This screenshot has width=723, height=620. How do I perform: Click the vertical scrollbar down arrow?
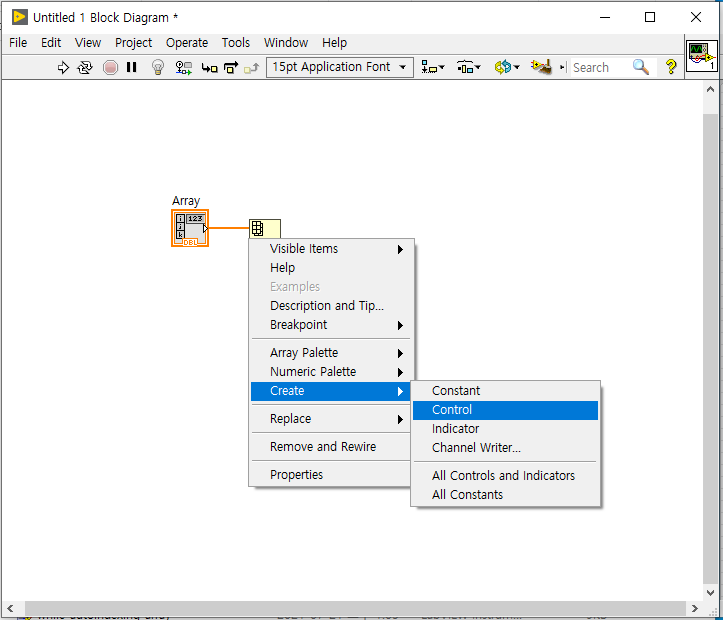pyautogui.click(x=711, y=593)
